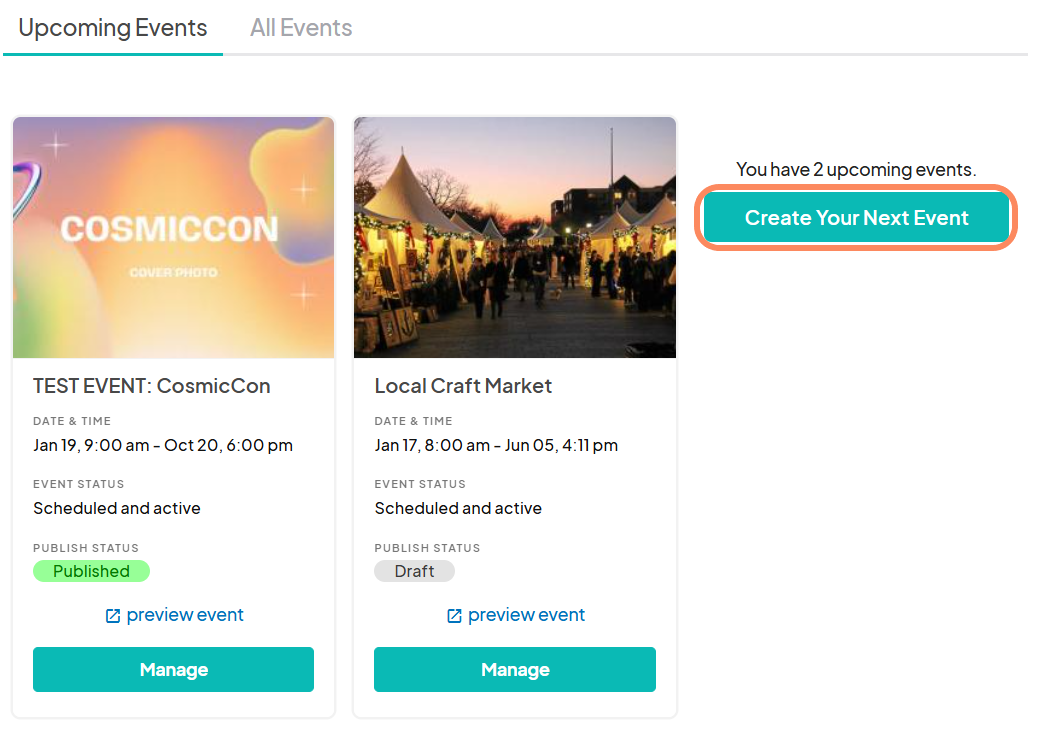Screen dimensions: 1046x739
Task: Click the "You have 2 upcoming events" text
Action: pyautogui.click(x=856, y=170)
